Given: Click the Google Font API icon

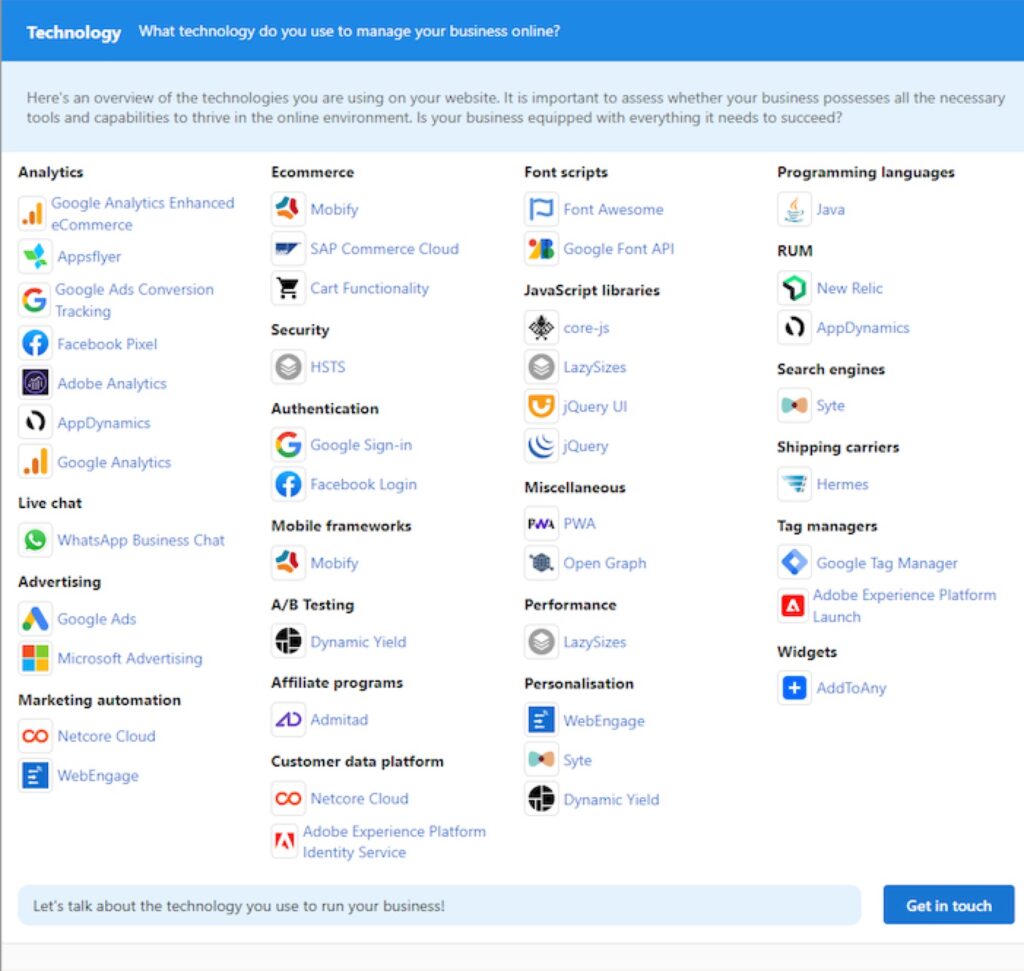Looking at the screenshot, I should [x=541, y=248].
